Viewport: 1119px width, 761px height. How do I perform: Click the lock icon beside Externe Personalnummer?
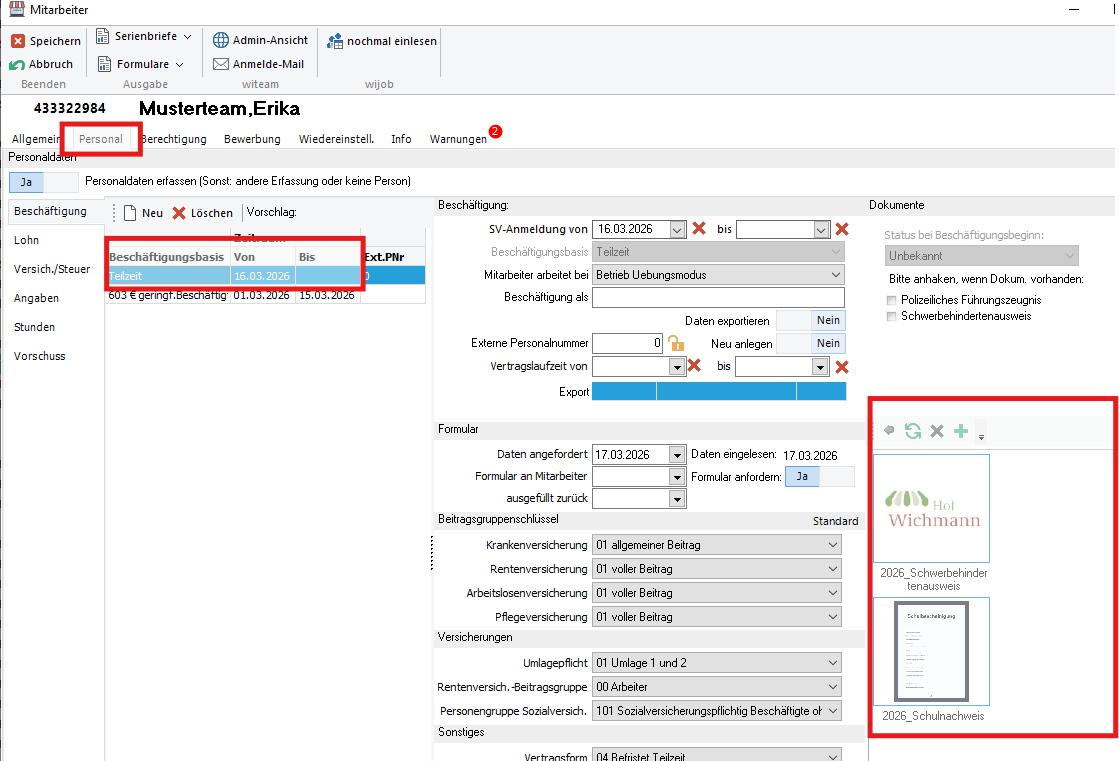pos(676,343)
